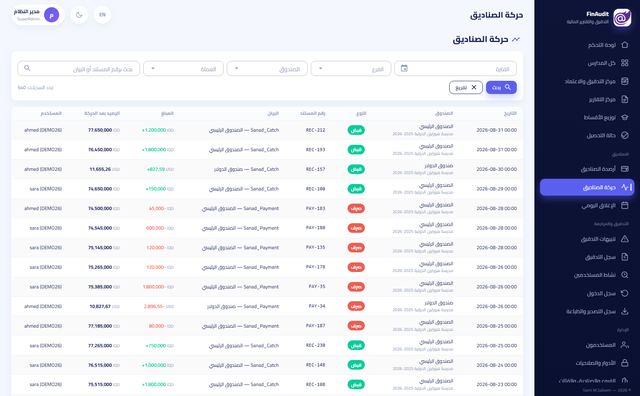This screenshot has width=640, height=396.
Task: Open the Period (الفترة) date picker field
Action: pos(456,69)
